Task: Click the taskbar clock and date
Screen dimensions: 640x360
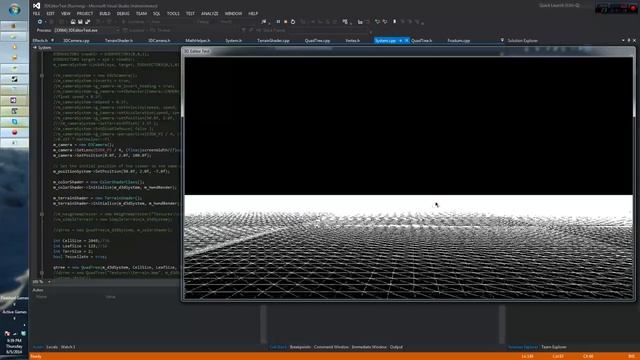Action: click(14, 346)
